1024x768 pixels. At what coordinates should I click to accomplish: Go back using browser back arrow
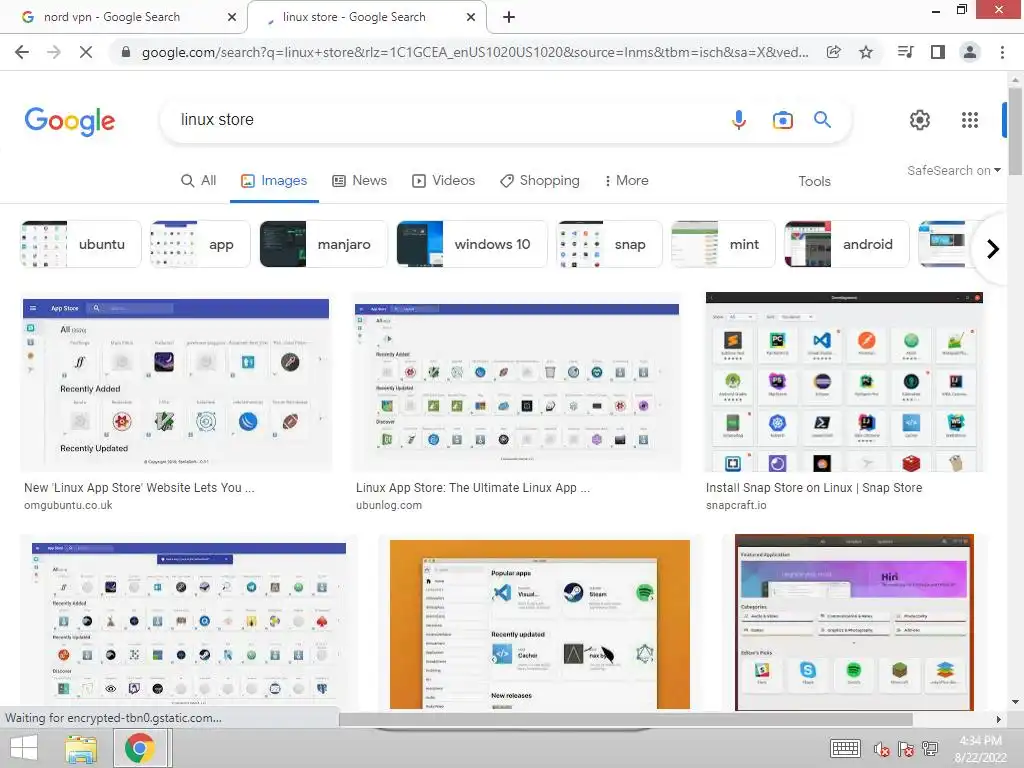[x=22, y=52]
